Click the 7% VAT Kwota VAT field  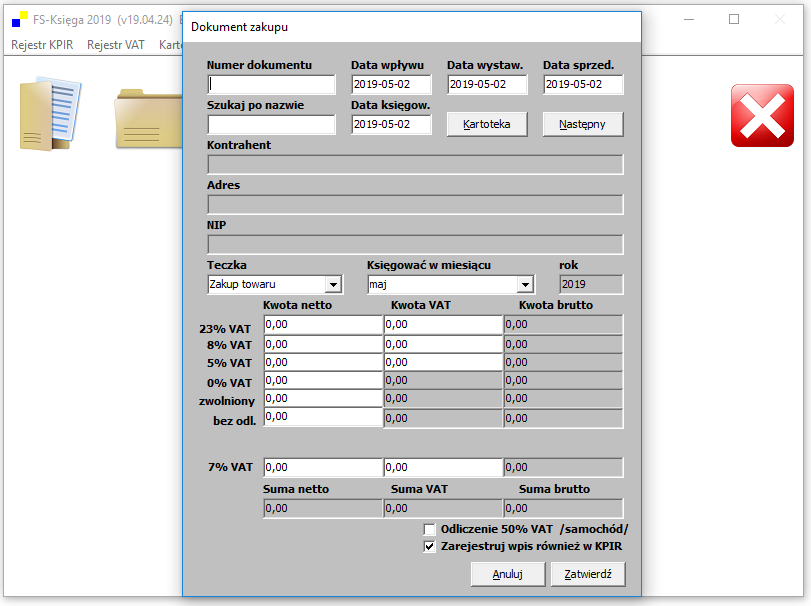click(443, 467)
